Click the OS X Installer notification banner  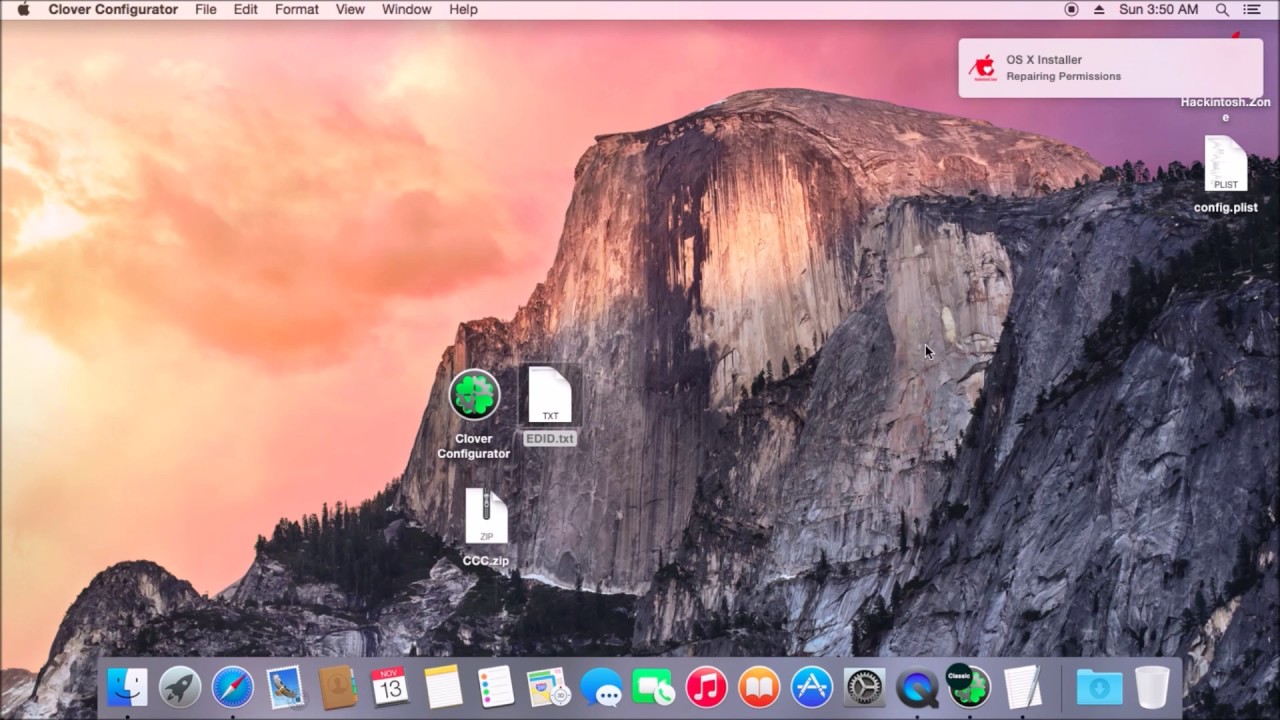pyautogui.click(x=1110, y=68)
